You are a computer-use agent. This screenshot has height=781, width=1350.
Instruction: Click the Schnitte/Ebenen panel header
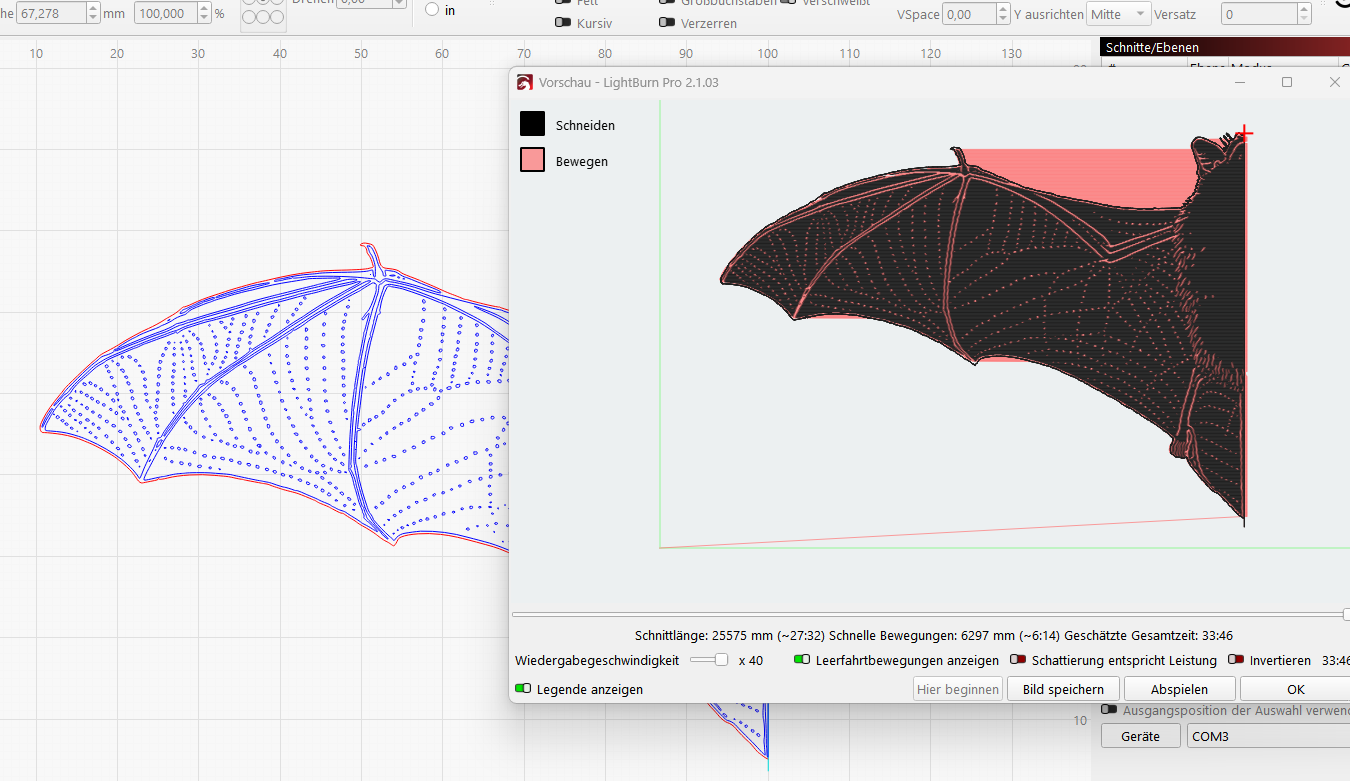point(1225,47)
